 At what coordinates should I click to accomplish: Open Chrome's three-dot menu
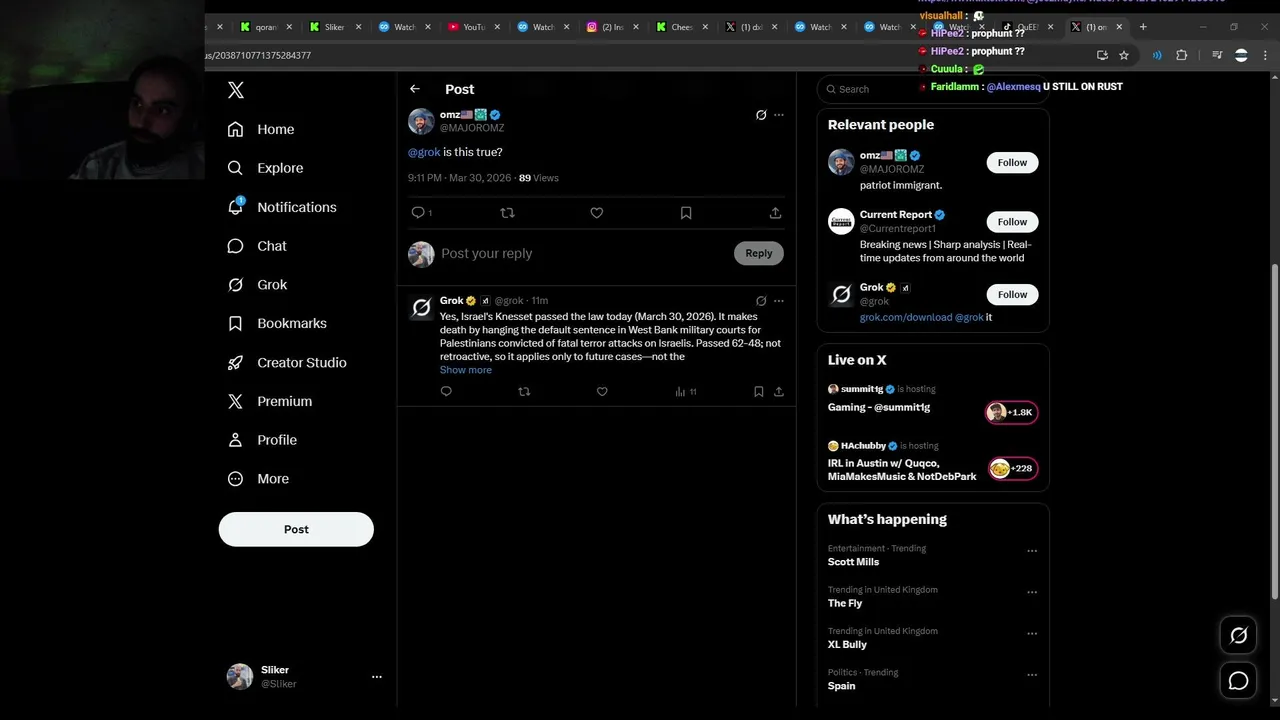pos(1266,55)
